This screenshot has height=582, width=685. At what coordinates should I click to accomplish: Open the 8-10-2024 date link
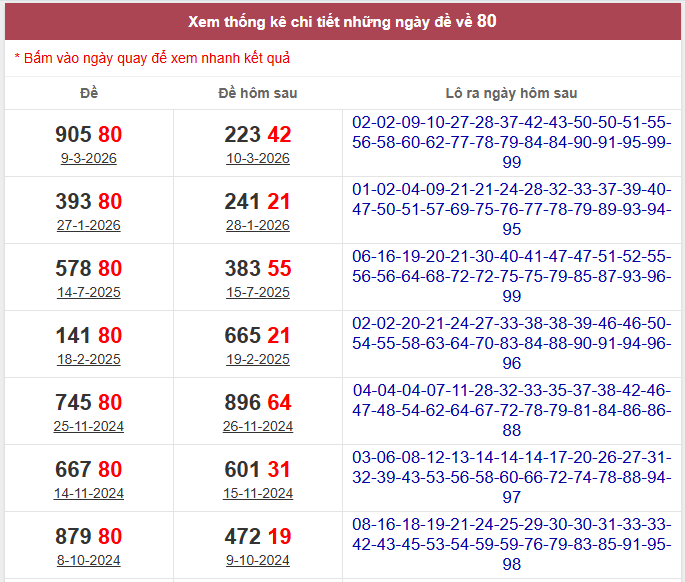89,561
